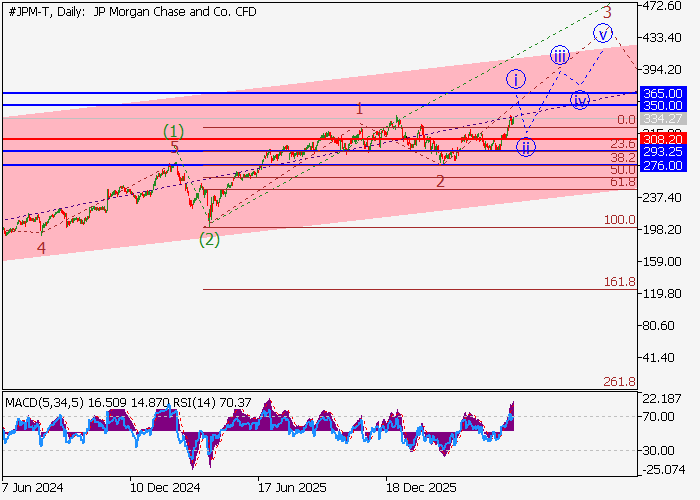Click the blue 350.00 price tag
Image resolution: width=700 pixels, height=500 pixels.
663,105
